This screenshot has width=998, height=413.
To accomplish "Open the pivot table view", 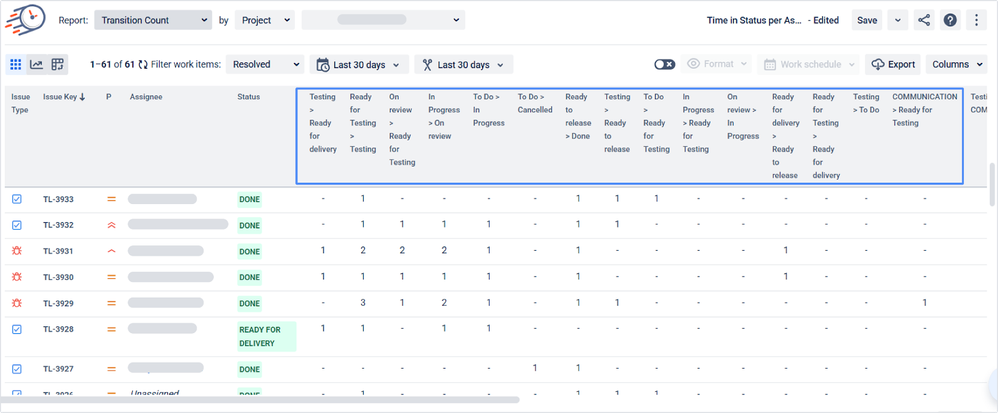I will 58,65.
